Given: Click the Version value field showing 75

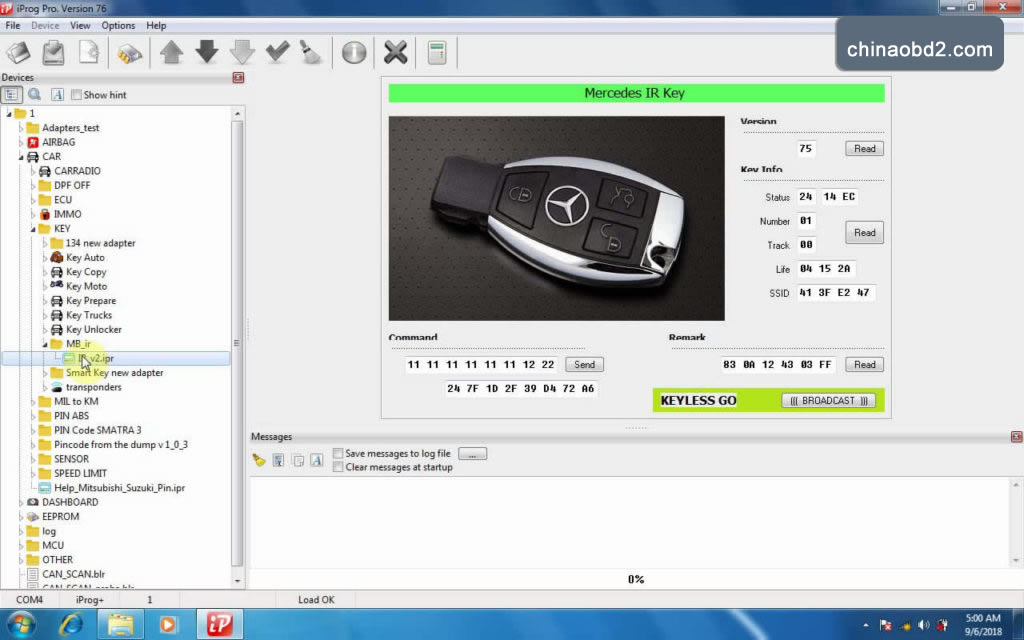Looking at the screenshot, I should click(806, 148).
